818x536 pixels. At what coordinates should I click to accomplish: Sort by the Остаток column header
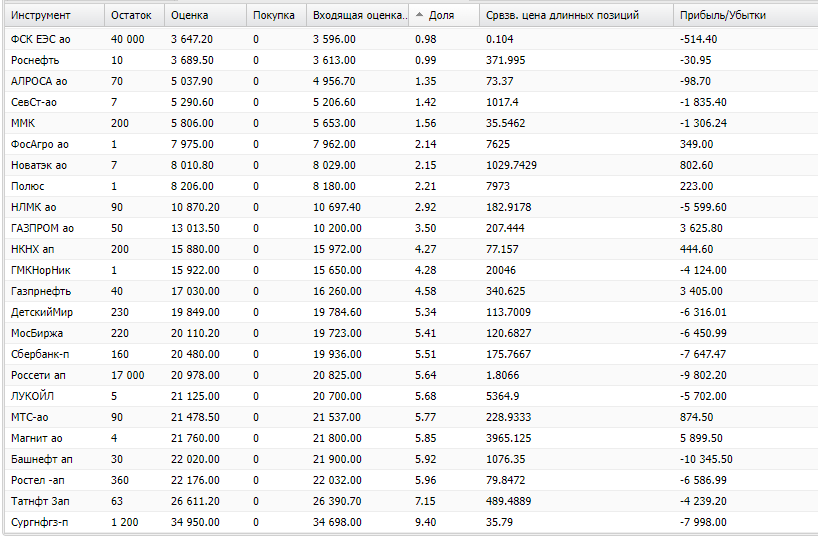[x=135, y=15]
